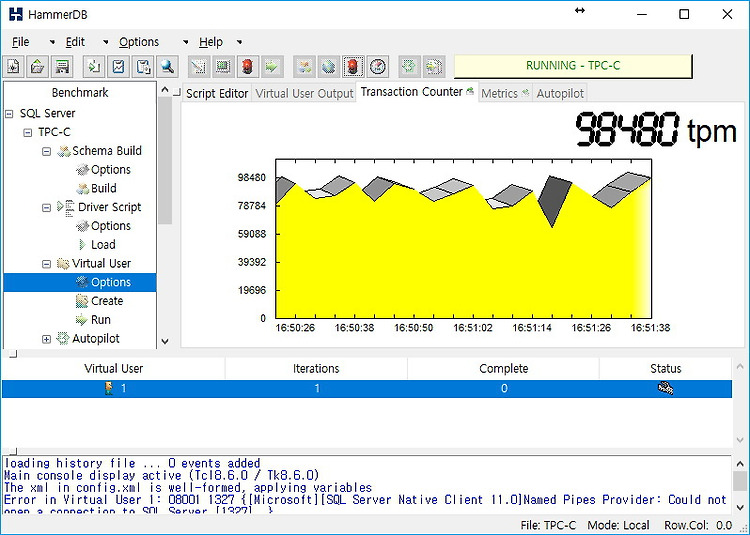Open the Help menu dropdown arrow
This screenshot has width=750, height=535.
coord(240,42)
